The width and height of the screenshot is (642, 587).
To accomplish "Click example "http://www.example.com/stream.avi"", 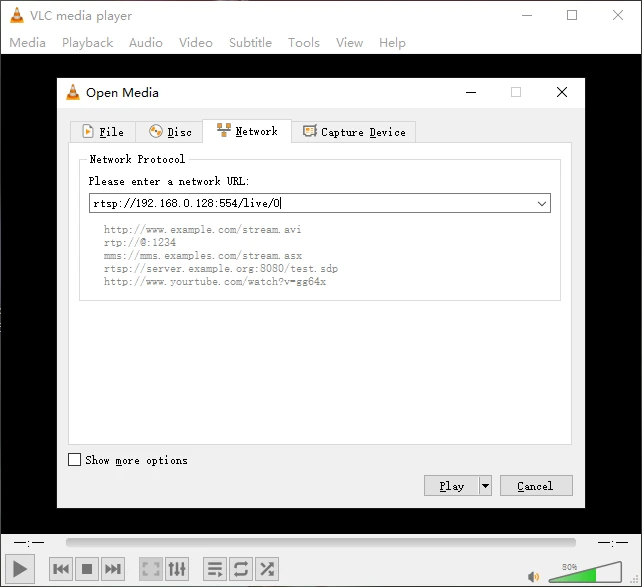I will (202, 229).
